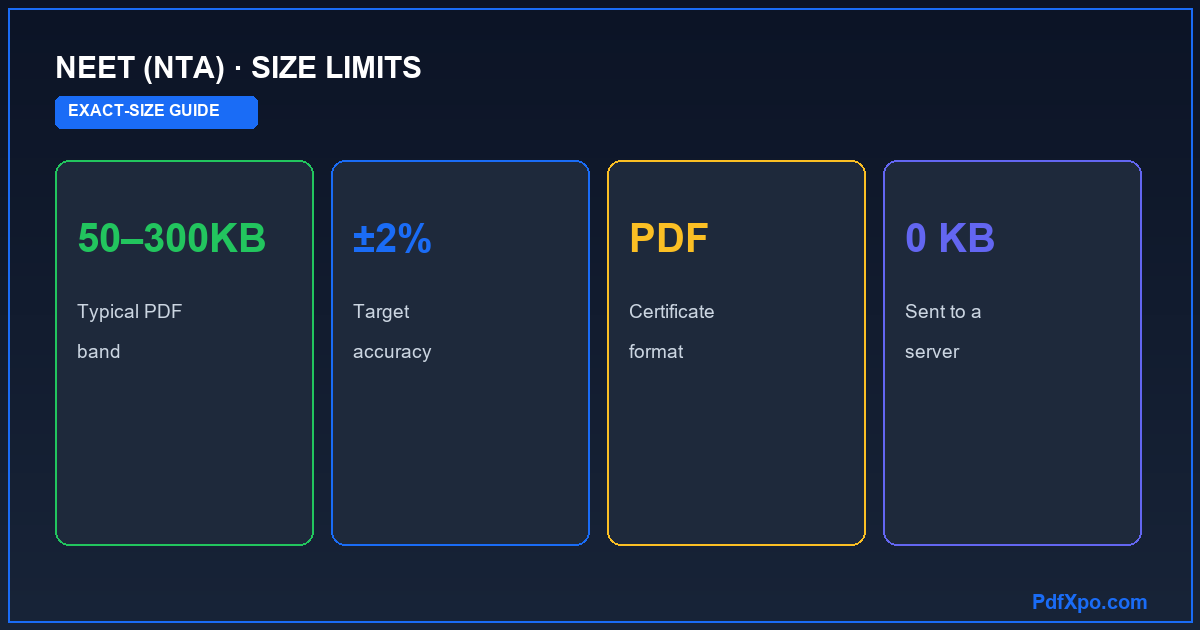
Task: Click the Sent to a server label
Action: (943, 331)
